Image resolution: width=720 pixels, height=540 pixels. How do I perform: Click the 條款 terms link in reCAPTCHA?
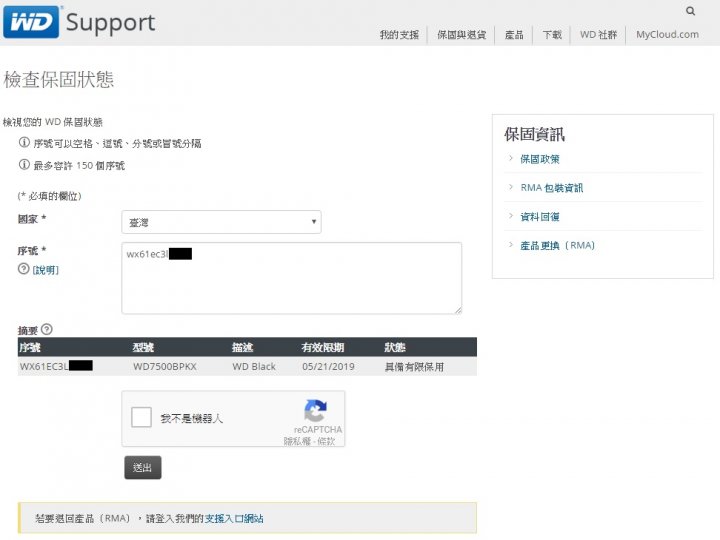(326, 441)
